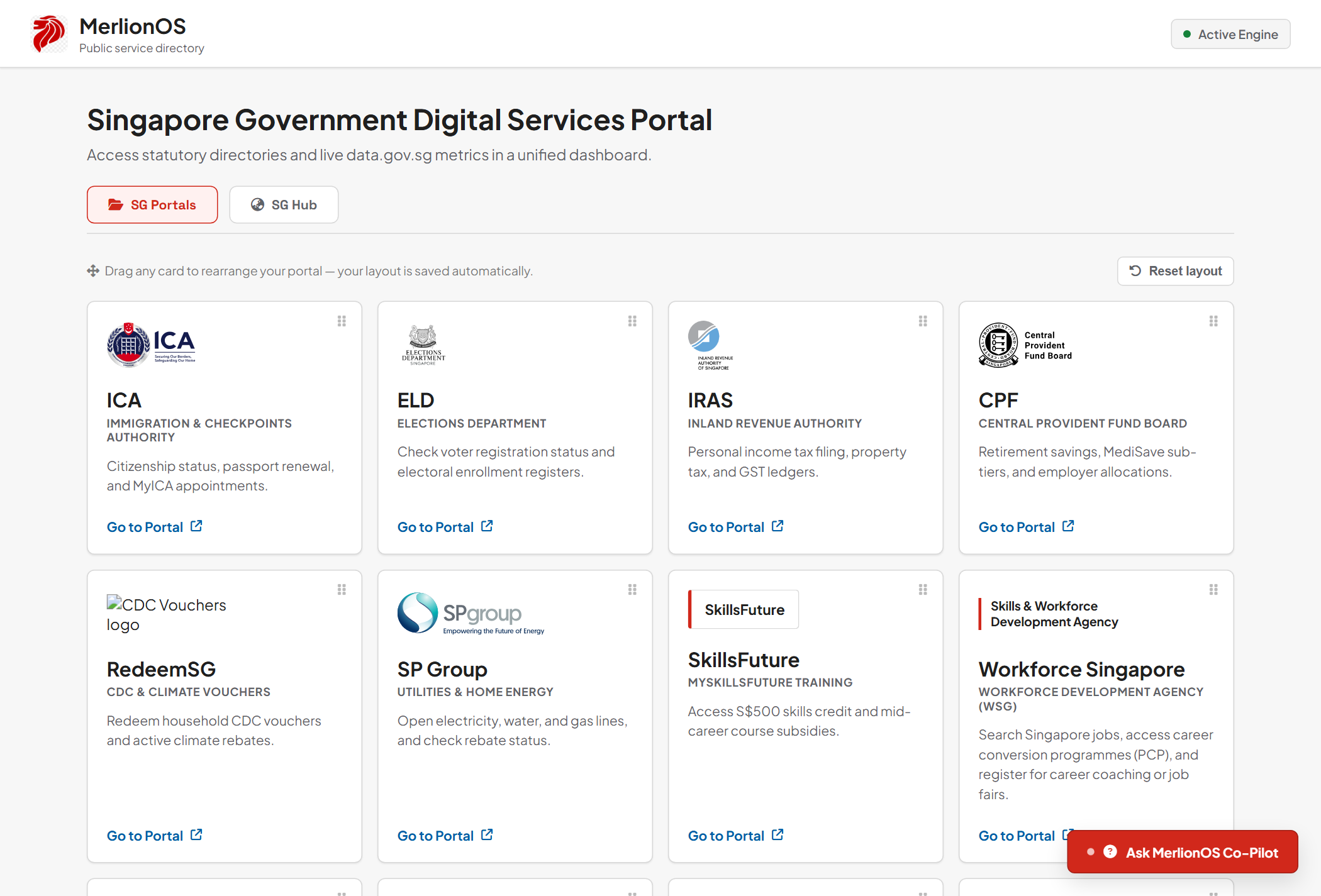Click the Singapore Government Digital Services Portal heading
Viewport: 1321px width, 896px height.
tap(399, 120)
